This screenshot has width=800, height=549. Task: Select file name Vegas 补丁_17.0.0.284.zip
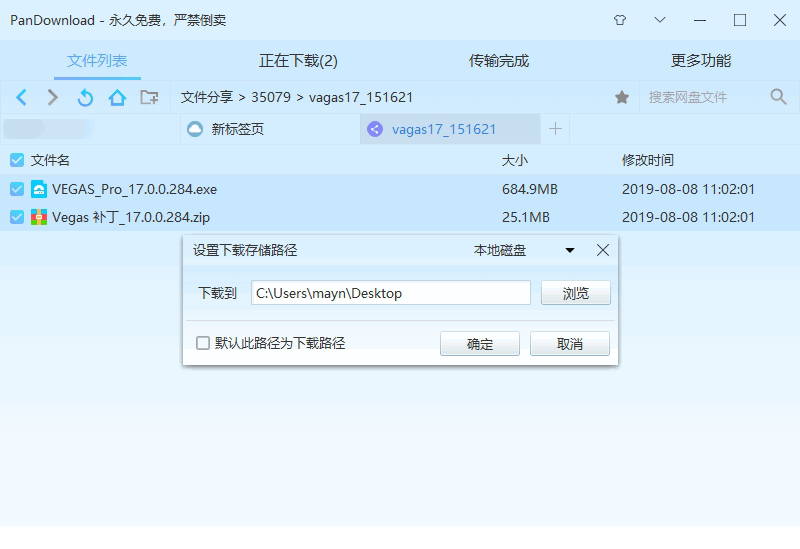(131, 217)
